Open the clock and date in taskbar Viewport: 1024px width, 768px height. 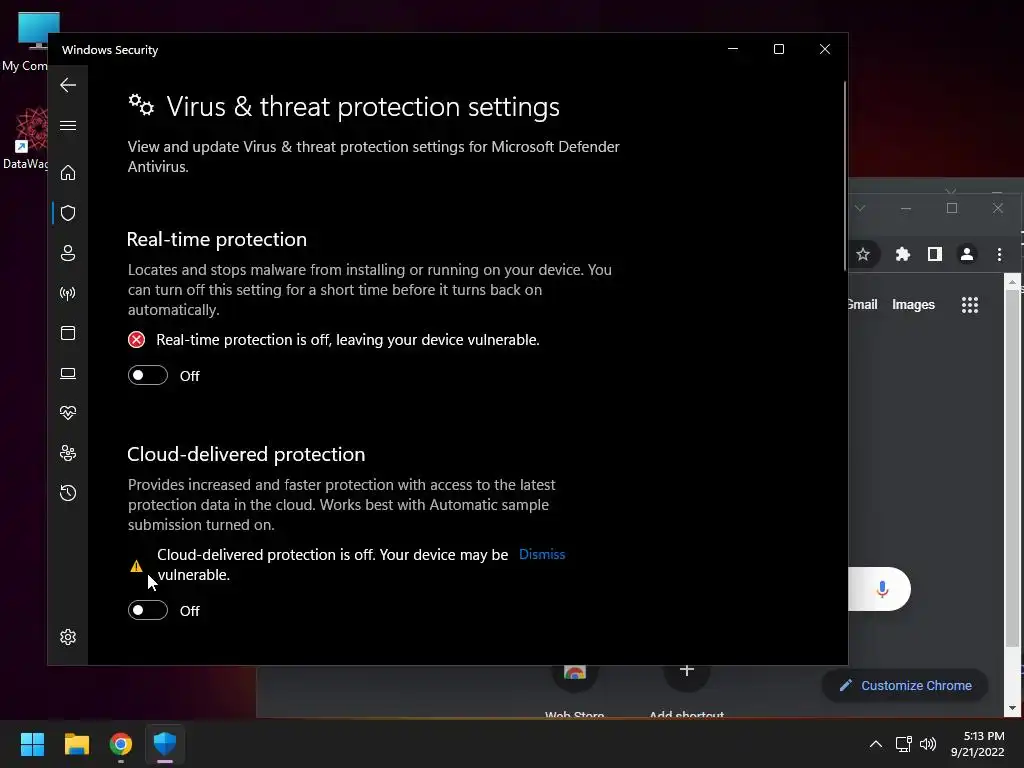click(978, 744)
